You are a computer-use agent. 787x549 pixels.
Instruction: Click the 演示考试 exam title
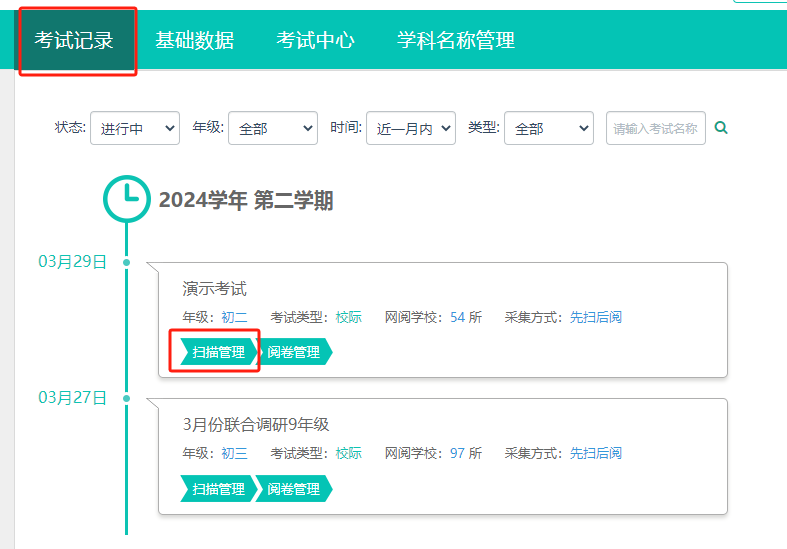point(214,289)
